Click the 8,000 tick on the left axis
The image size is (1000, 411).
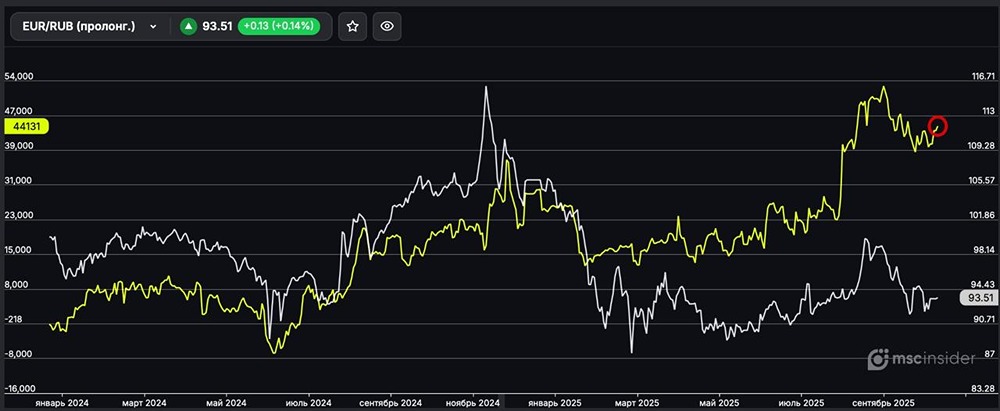coord(17,285)
